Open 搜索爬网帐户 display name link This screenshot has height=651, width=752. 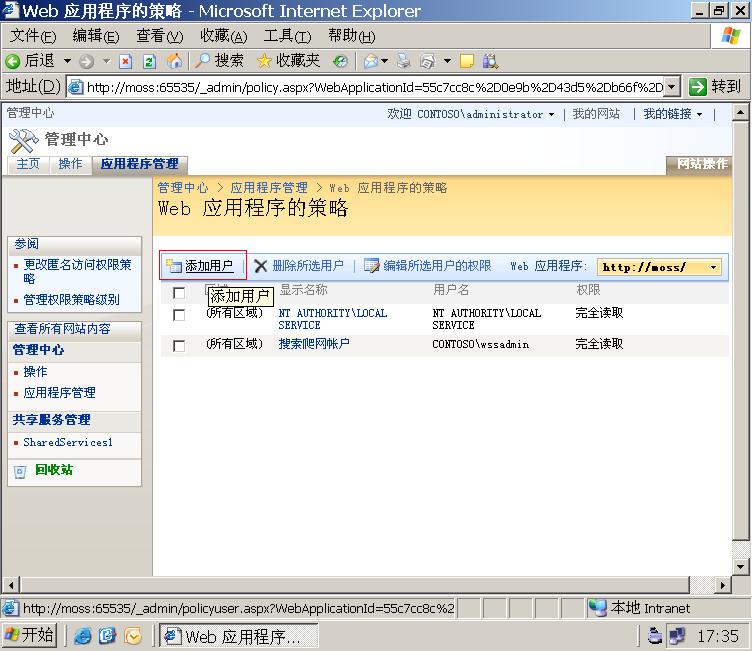pyautogui.click(x=314, y=343)
